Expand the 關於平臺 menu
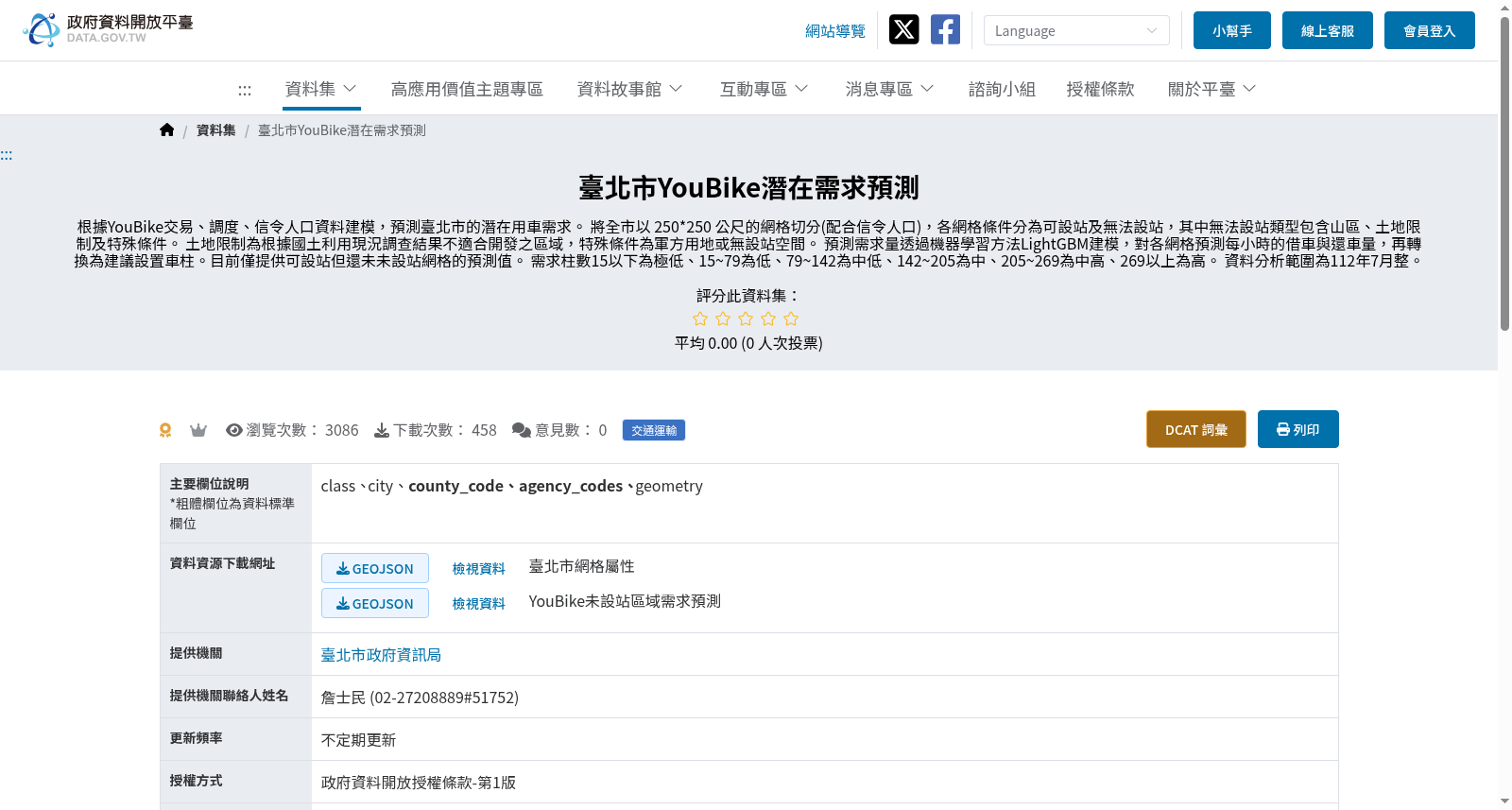This screenshot has width=1512, height=810. point(1212,89)
